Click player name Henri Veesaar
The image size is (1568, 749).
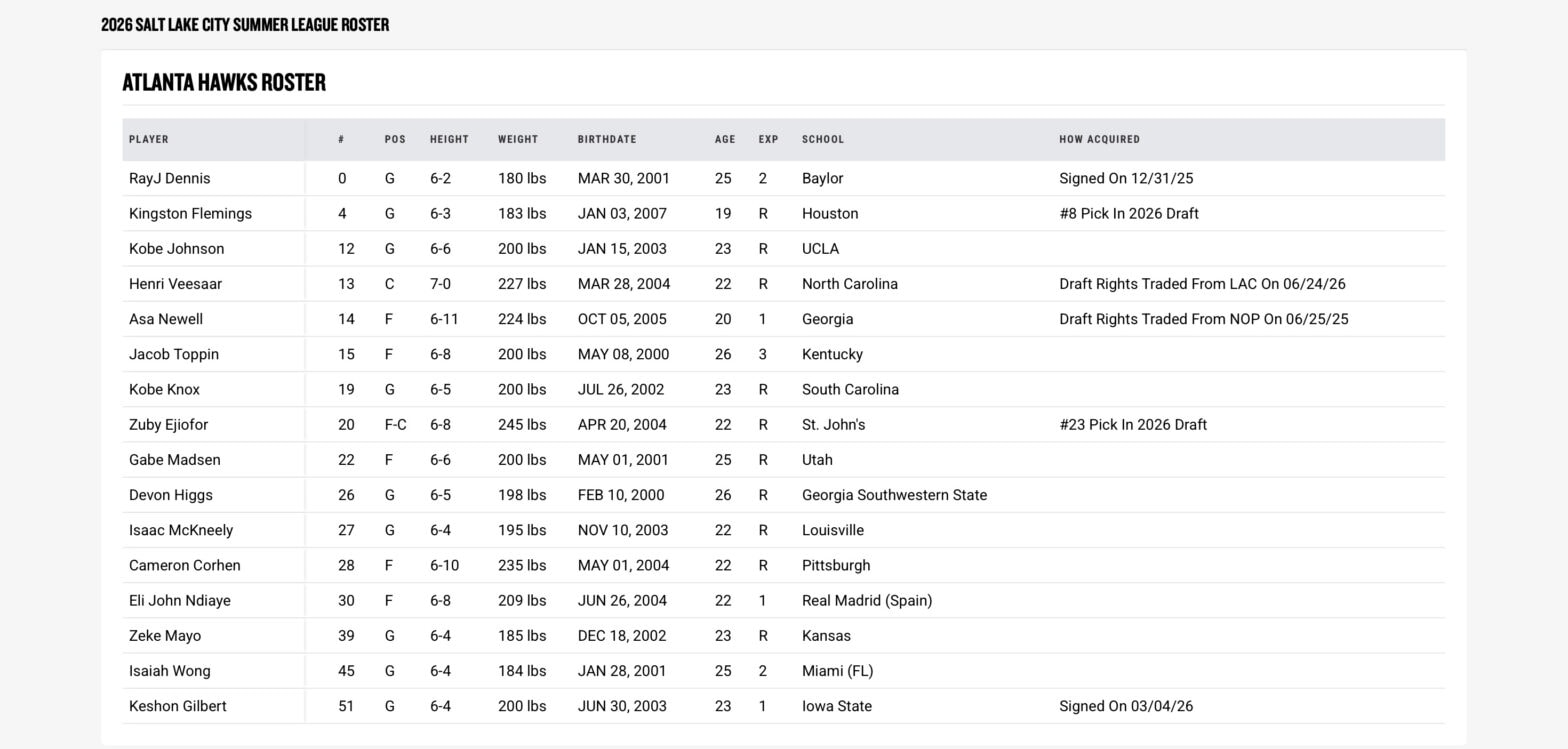(175, 284)
